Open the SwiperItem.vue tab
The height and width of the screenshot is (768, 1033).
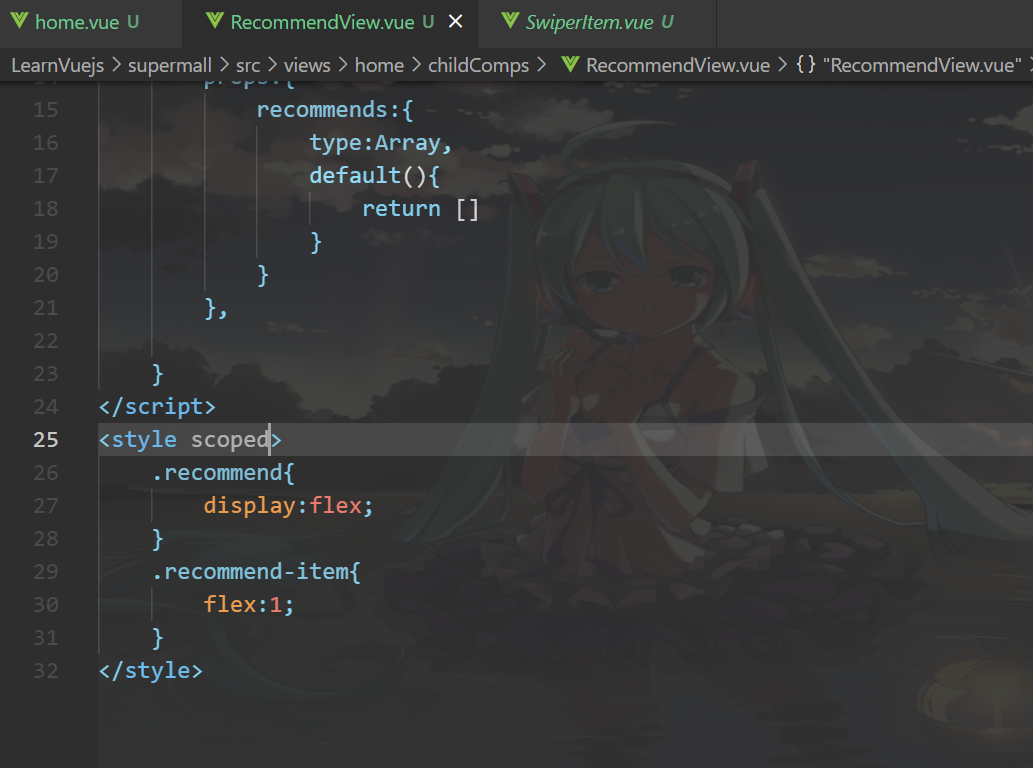597,22
